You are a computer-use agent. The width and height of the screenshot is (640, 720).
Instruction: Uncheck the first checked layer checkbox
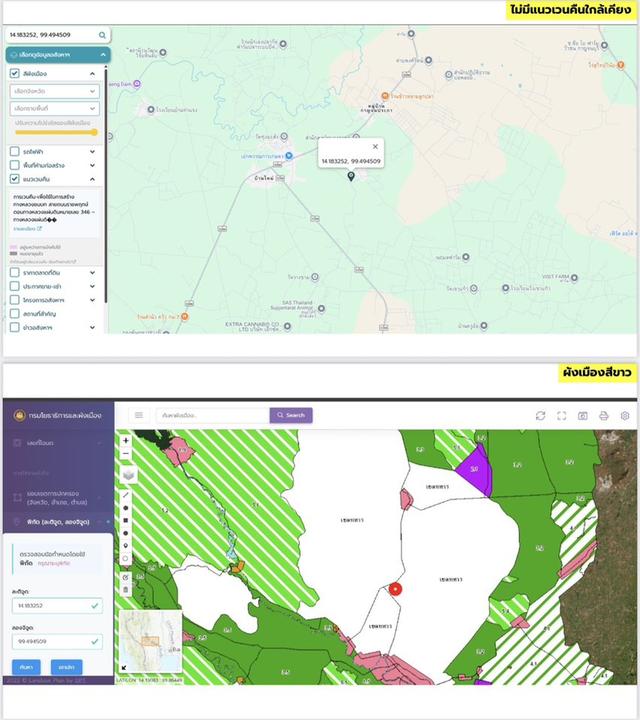coord(14,73)
